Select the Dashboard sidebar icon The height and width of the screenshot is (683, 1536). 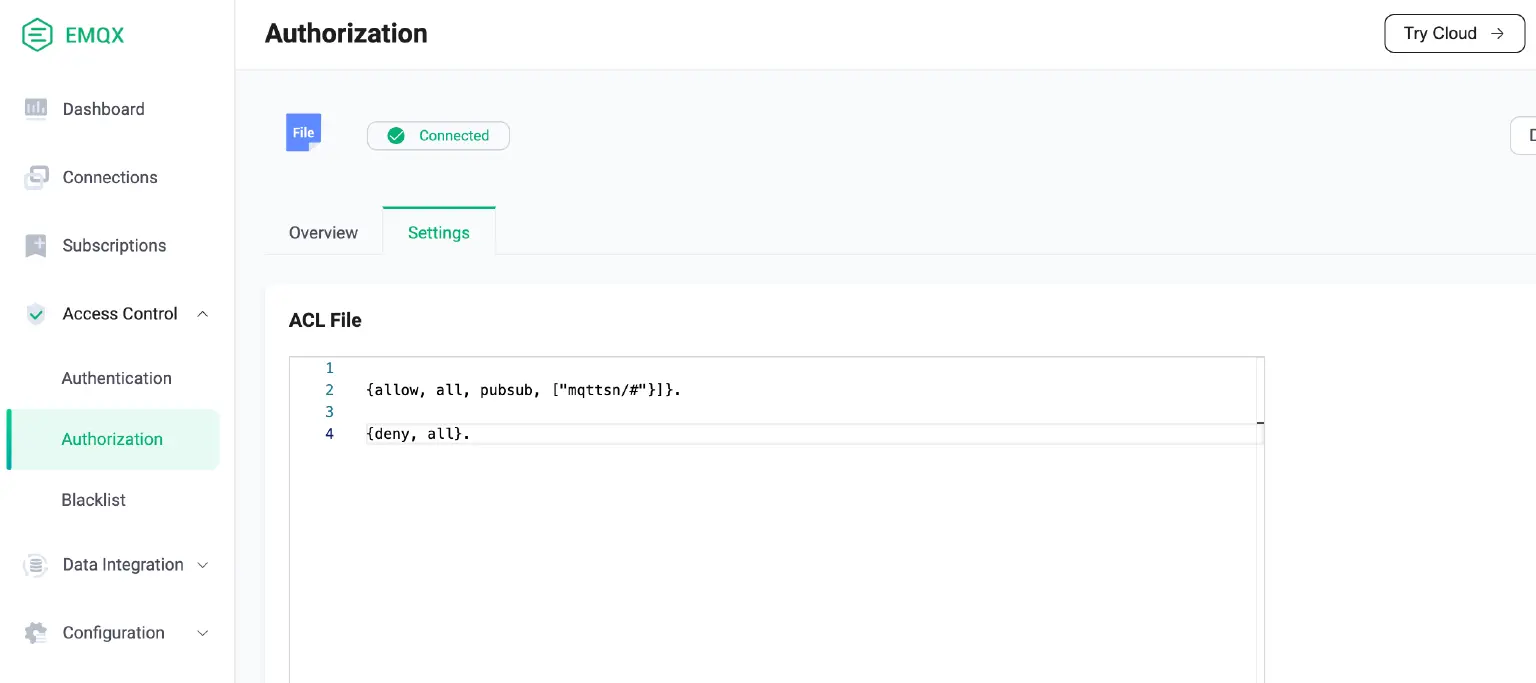(36, 109)
